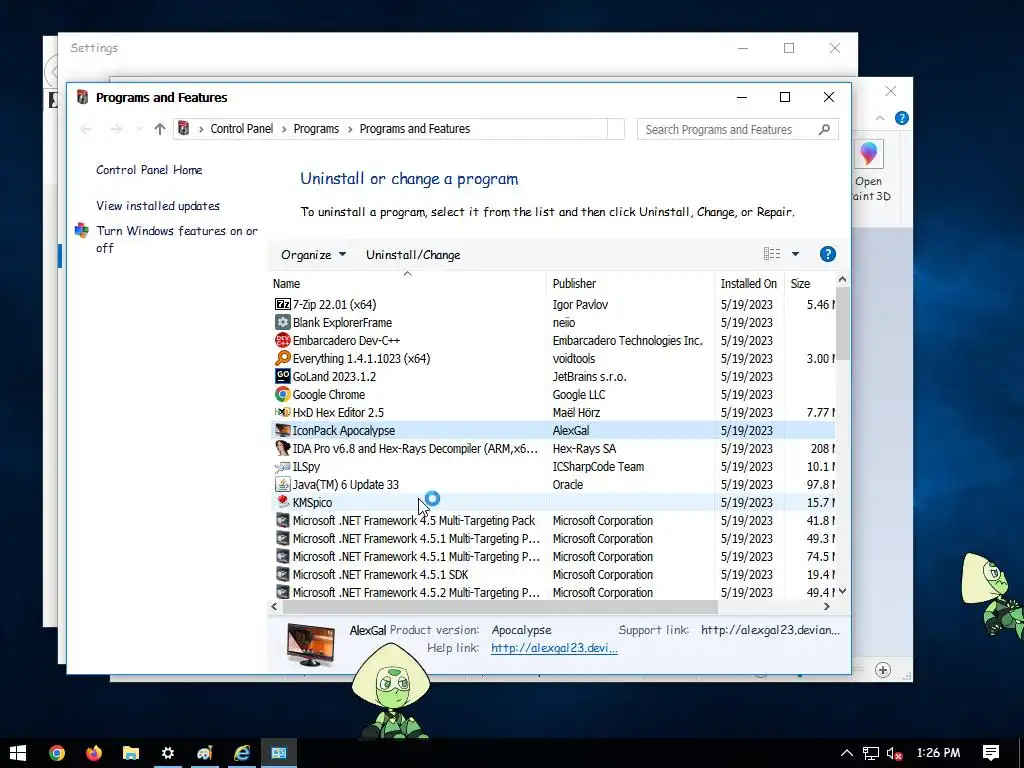Click the AlexGal monitor thumbnail in details pane
The image size is (1024, 768).
[310, 644]
